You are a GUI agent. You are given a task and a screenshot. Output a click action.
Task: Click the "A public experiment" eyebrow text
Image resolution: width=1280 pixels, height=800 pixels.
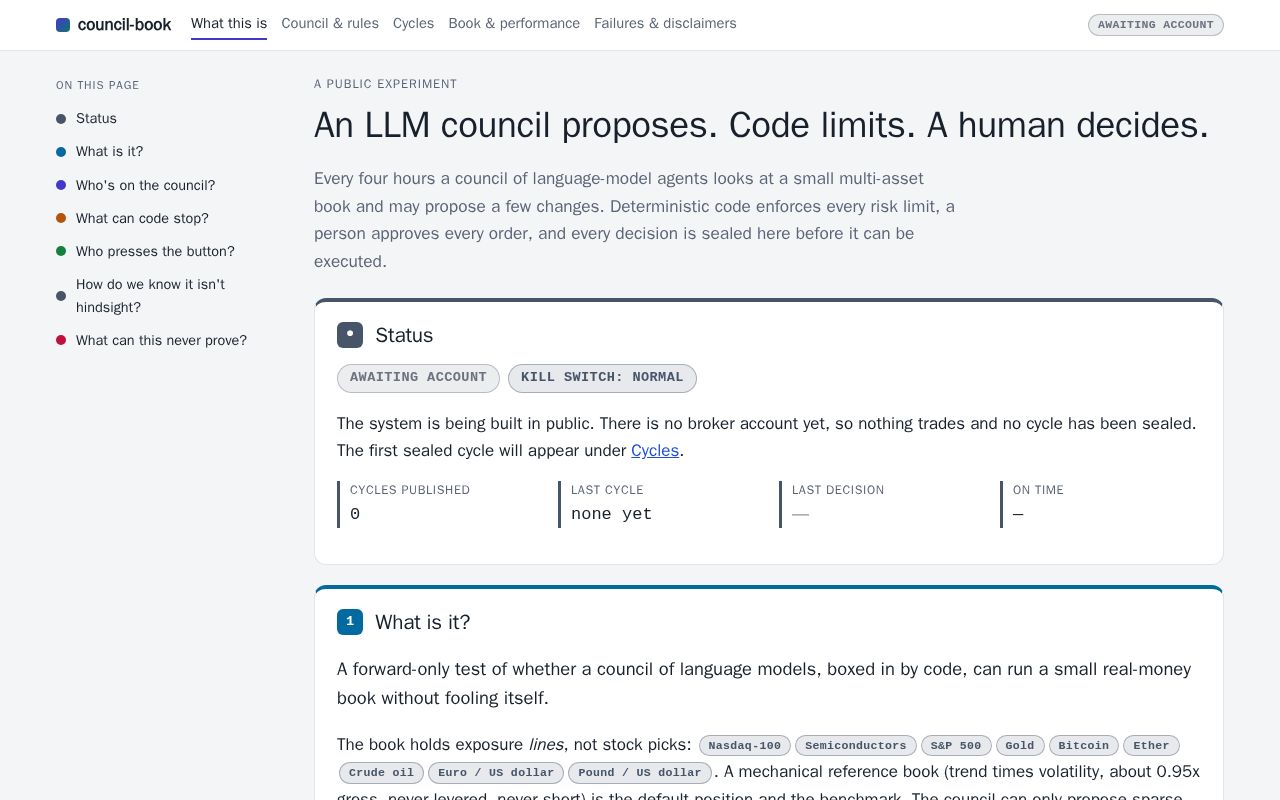[385, 84]
